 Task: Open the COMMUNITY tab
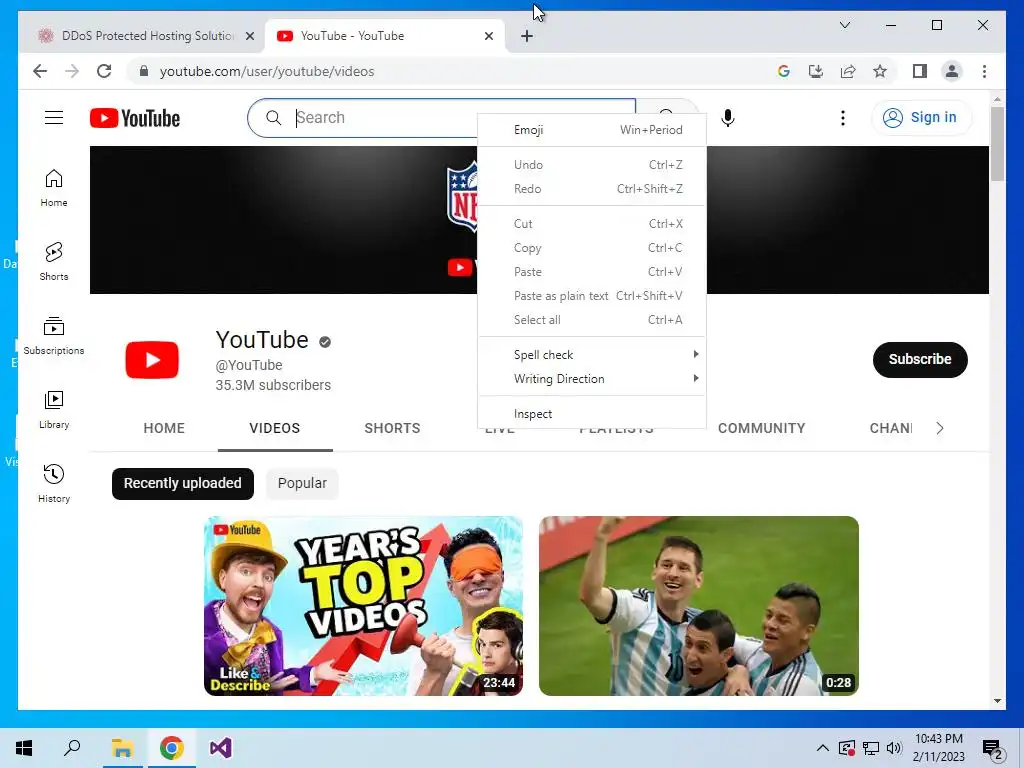tap(761, 428)
